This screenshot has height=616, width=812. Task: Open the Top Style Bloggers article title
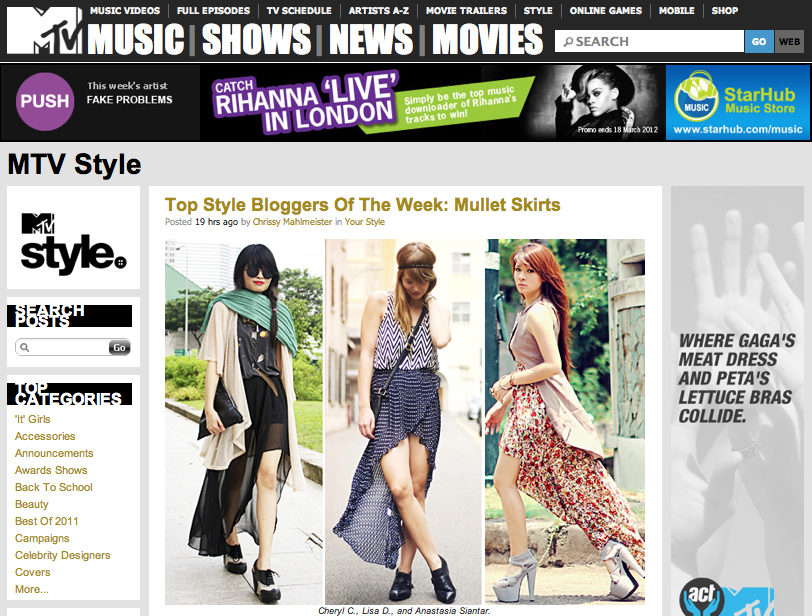(362, 204)
